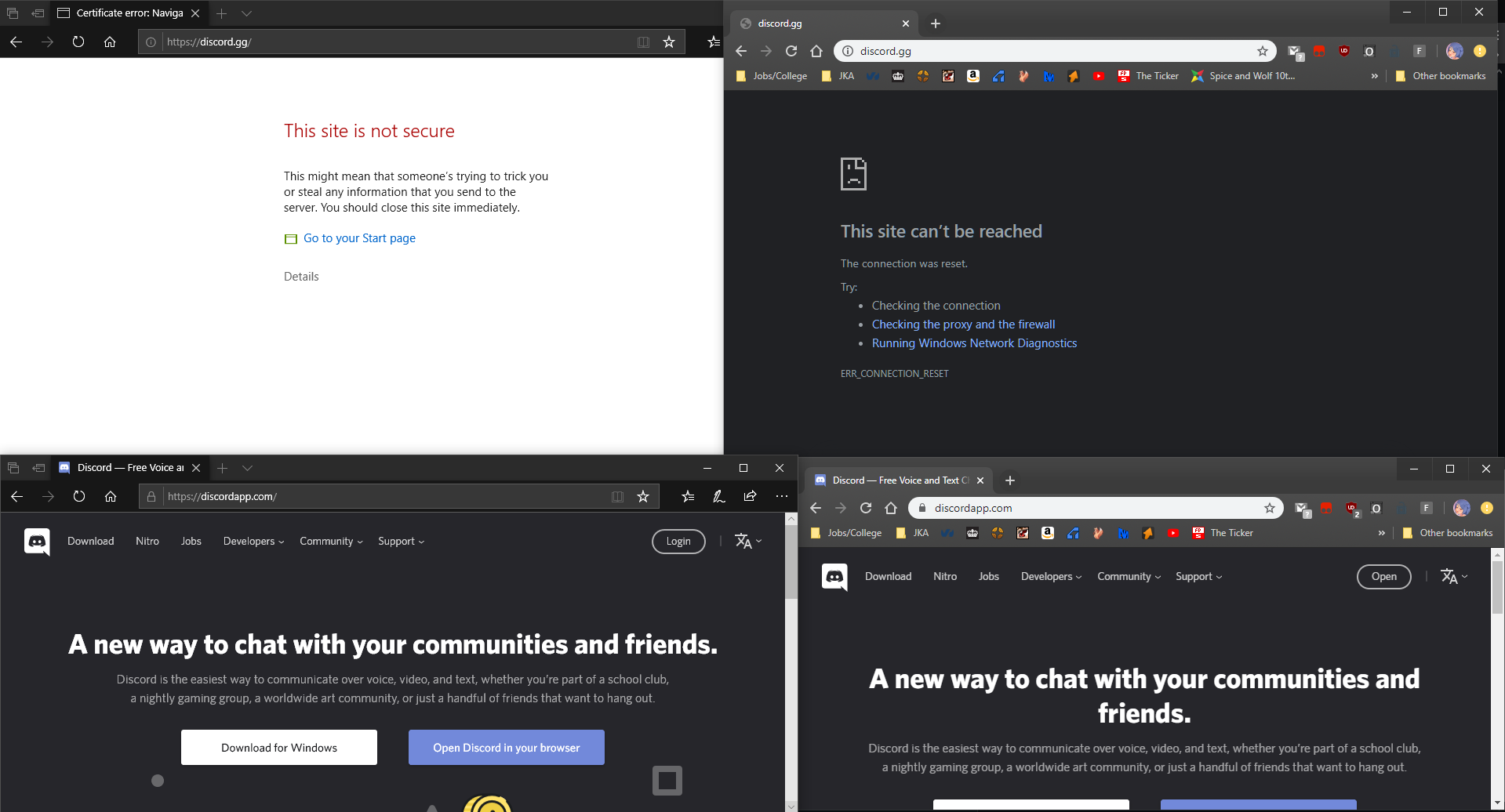Viewport: 1505px width, 812px height.
Task: Toggle reading view in the discord.gg Edge window
Action: [643, 42]
